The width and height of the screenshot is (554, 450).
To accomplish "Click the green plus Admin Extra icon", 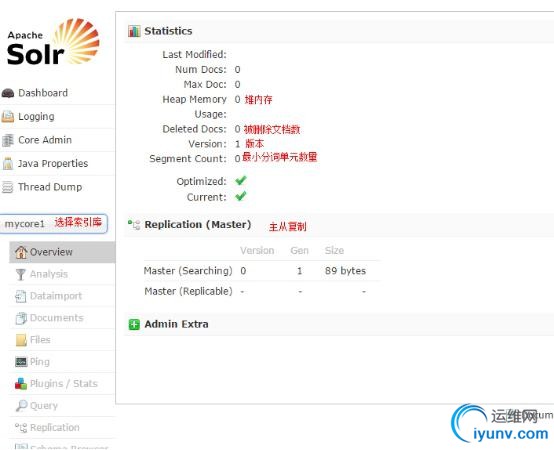I will [134, 324].
